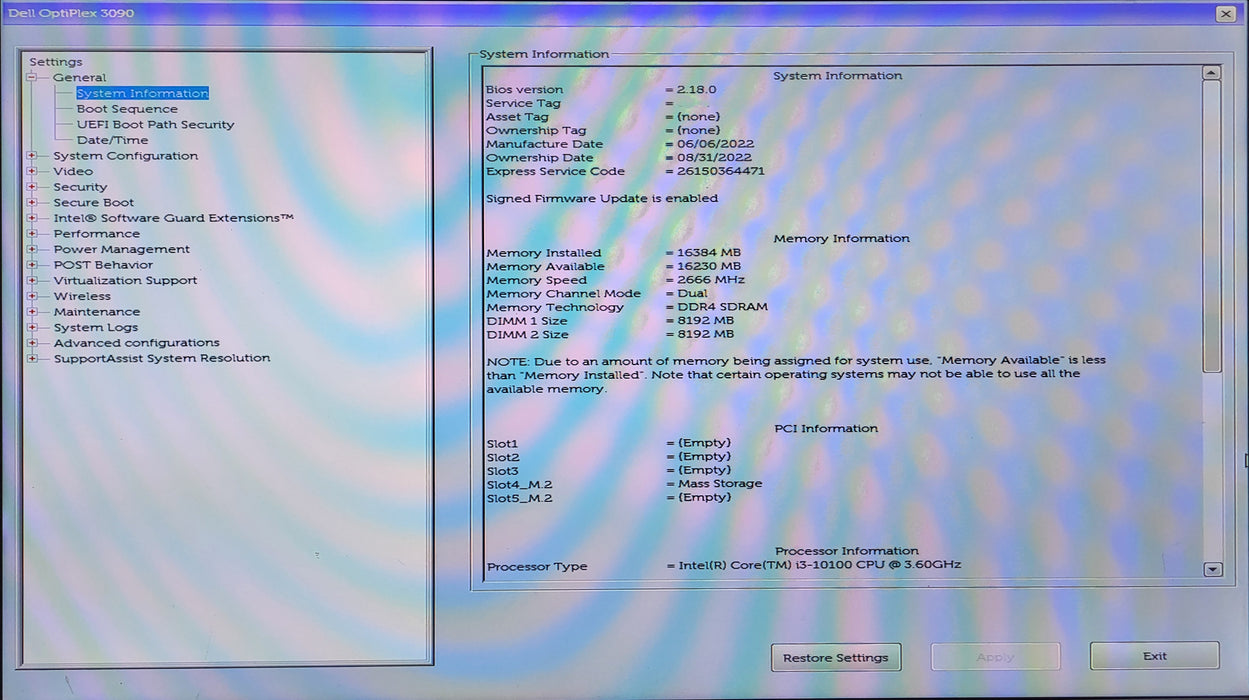Select System Configuration category label
Viewport: 1249px width, 700px height.
[x=125, y=156]
